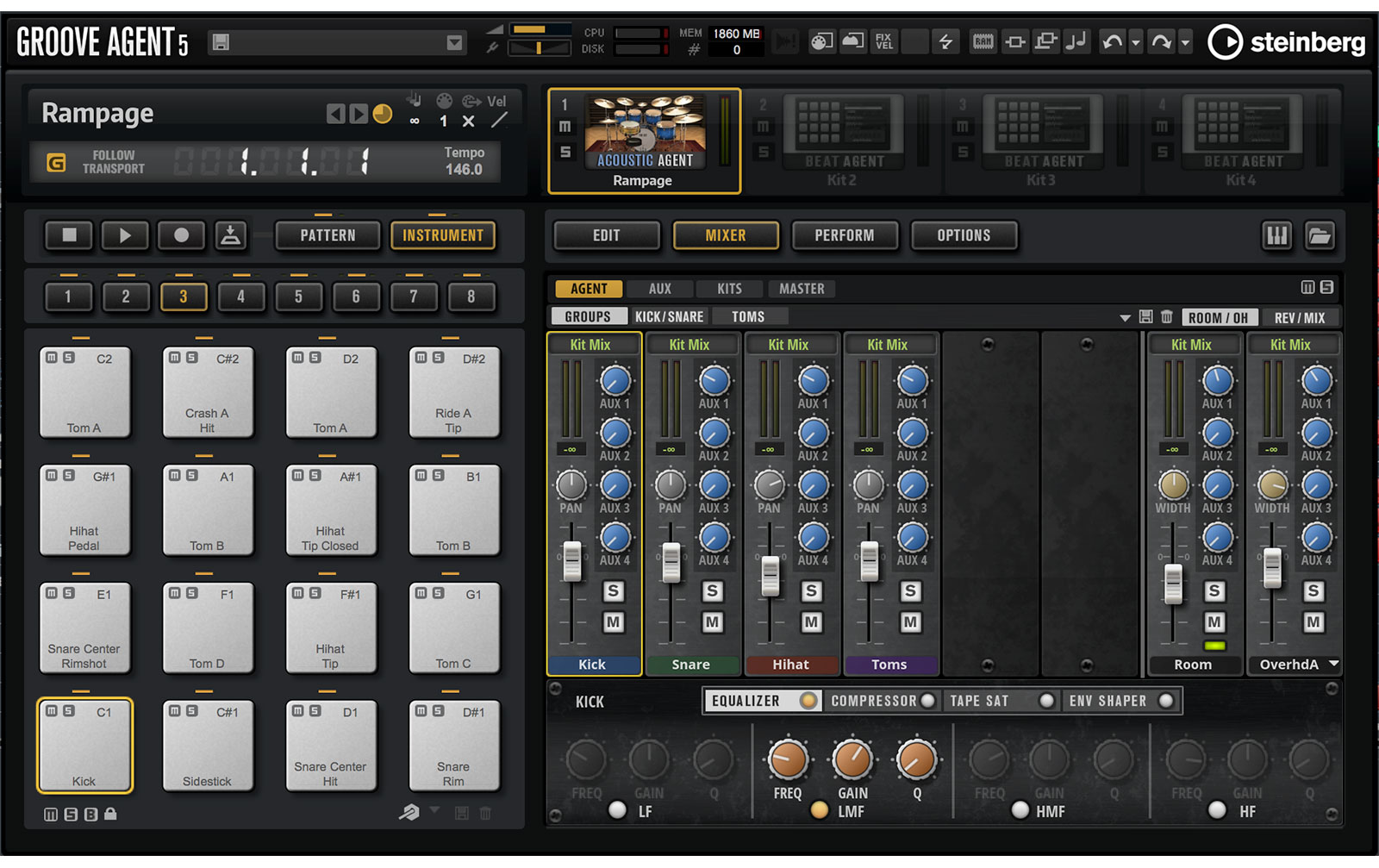Mute the Room channel

tap(1214, 621)
